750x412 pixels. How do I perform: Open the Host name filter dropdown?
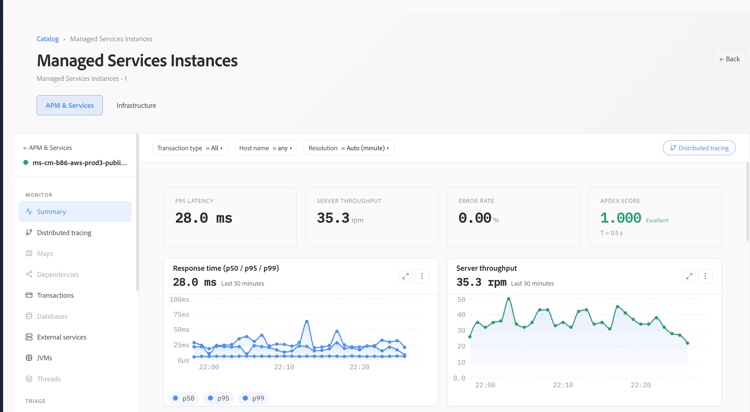(265, 148)
